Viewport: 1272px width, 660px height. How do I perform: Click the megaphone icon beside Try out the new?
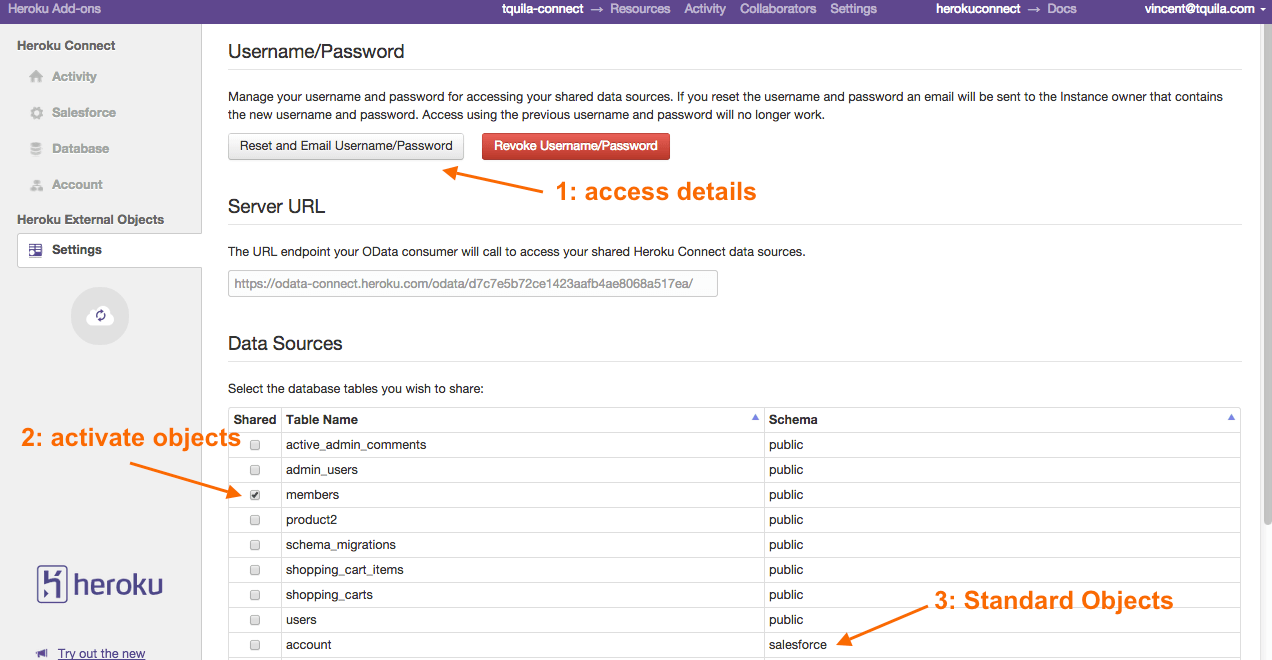[42, 653]
